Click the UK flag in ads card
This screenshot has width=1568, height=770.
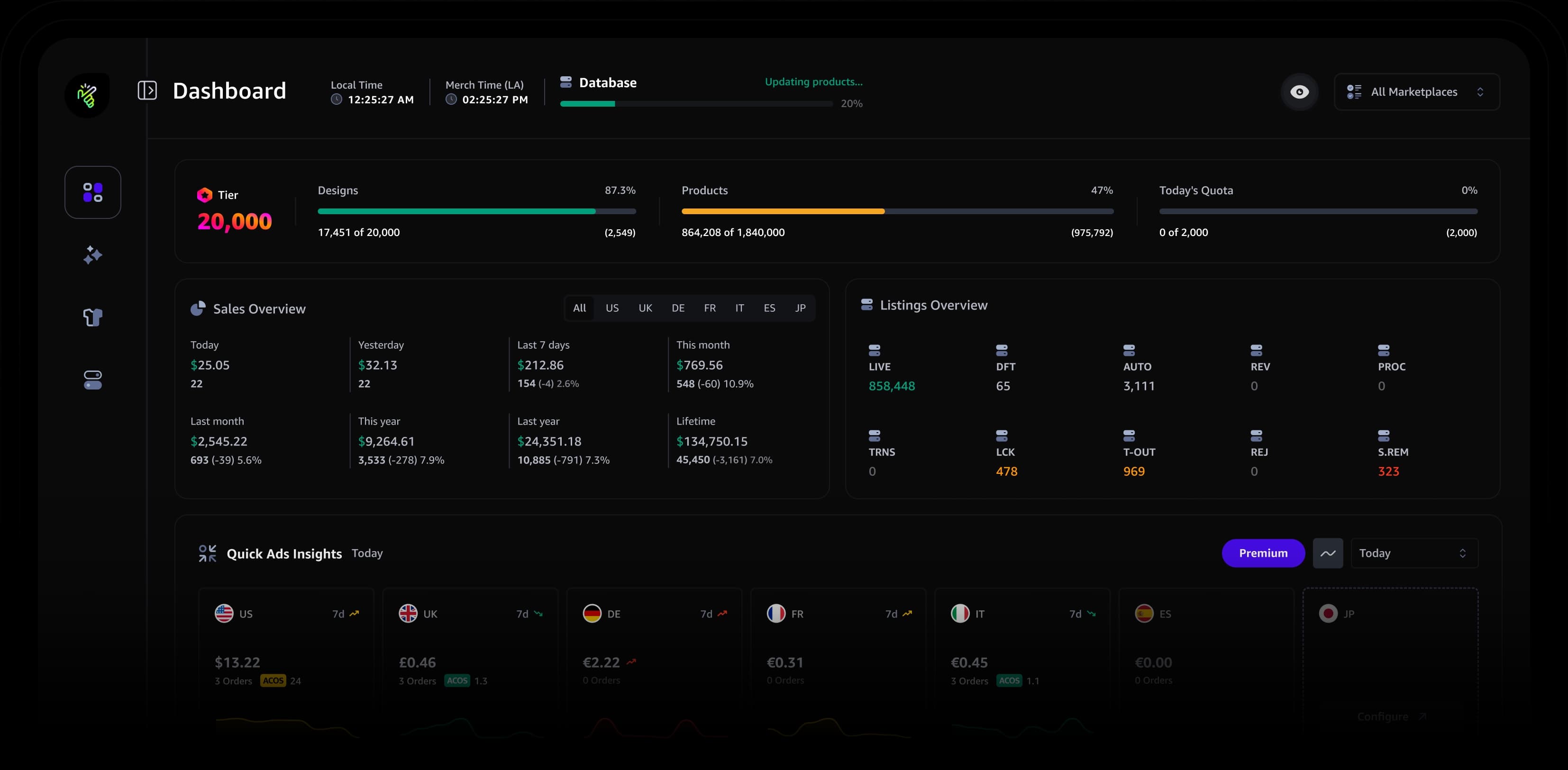pyautogui.click(x=408, y=614)
